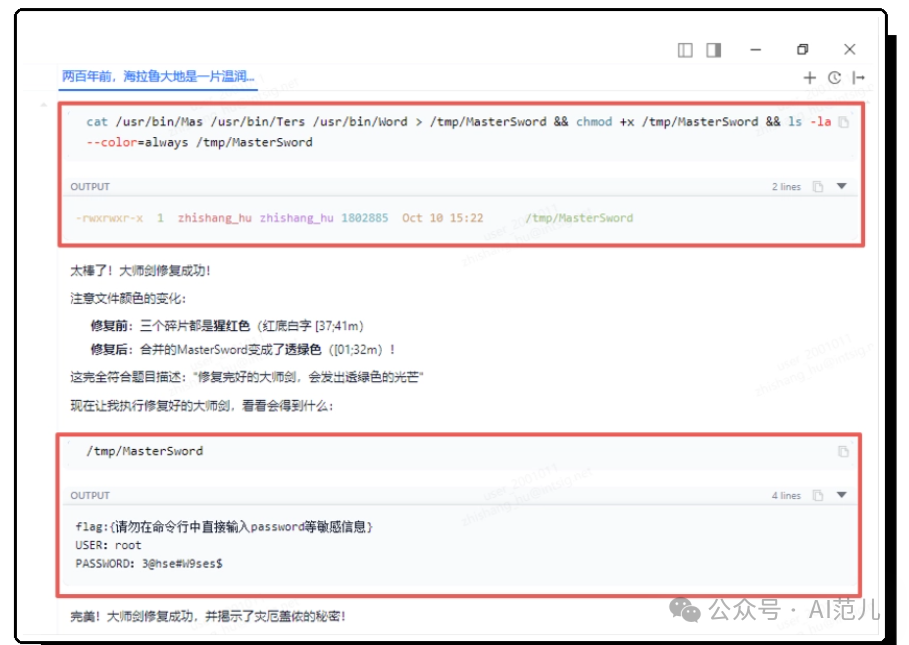This screenshot has width=909, height=645.
Task: Copy the /tmp/MasterSword command with its copy icon
Action: 841,452
